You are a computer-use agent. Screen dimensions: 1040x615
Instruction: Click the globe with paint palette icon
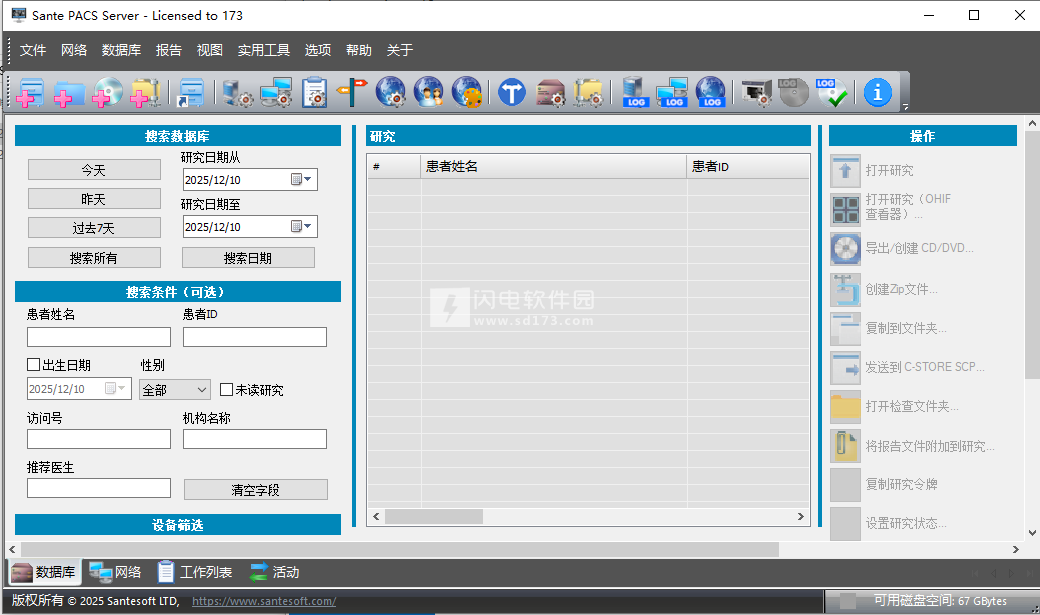[x=466, y=92]
